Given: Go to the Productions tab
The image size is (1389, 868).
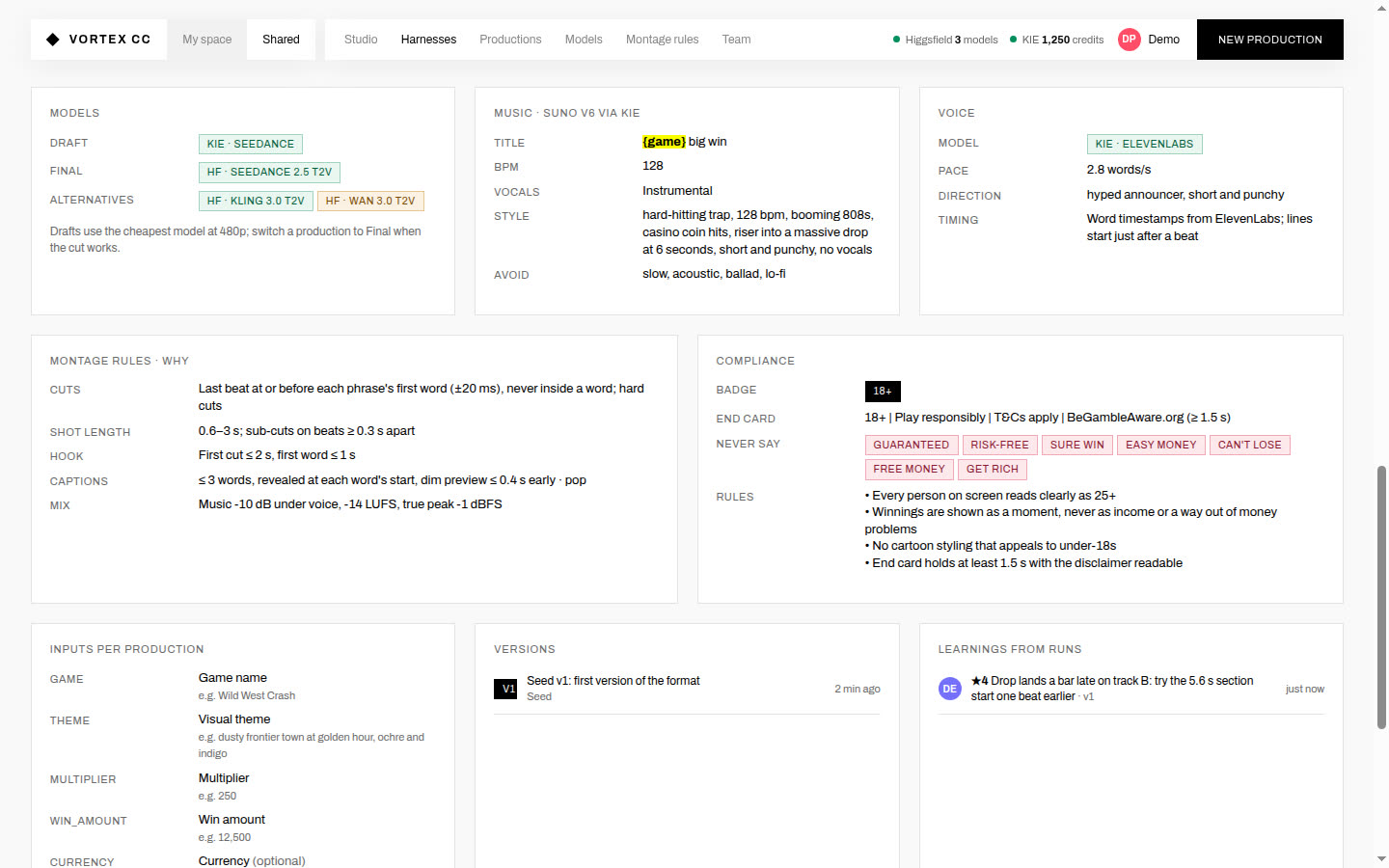Looking at the screenshot, I should coord(510,40).
